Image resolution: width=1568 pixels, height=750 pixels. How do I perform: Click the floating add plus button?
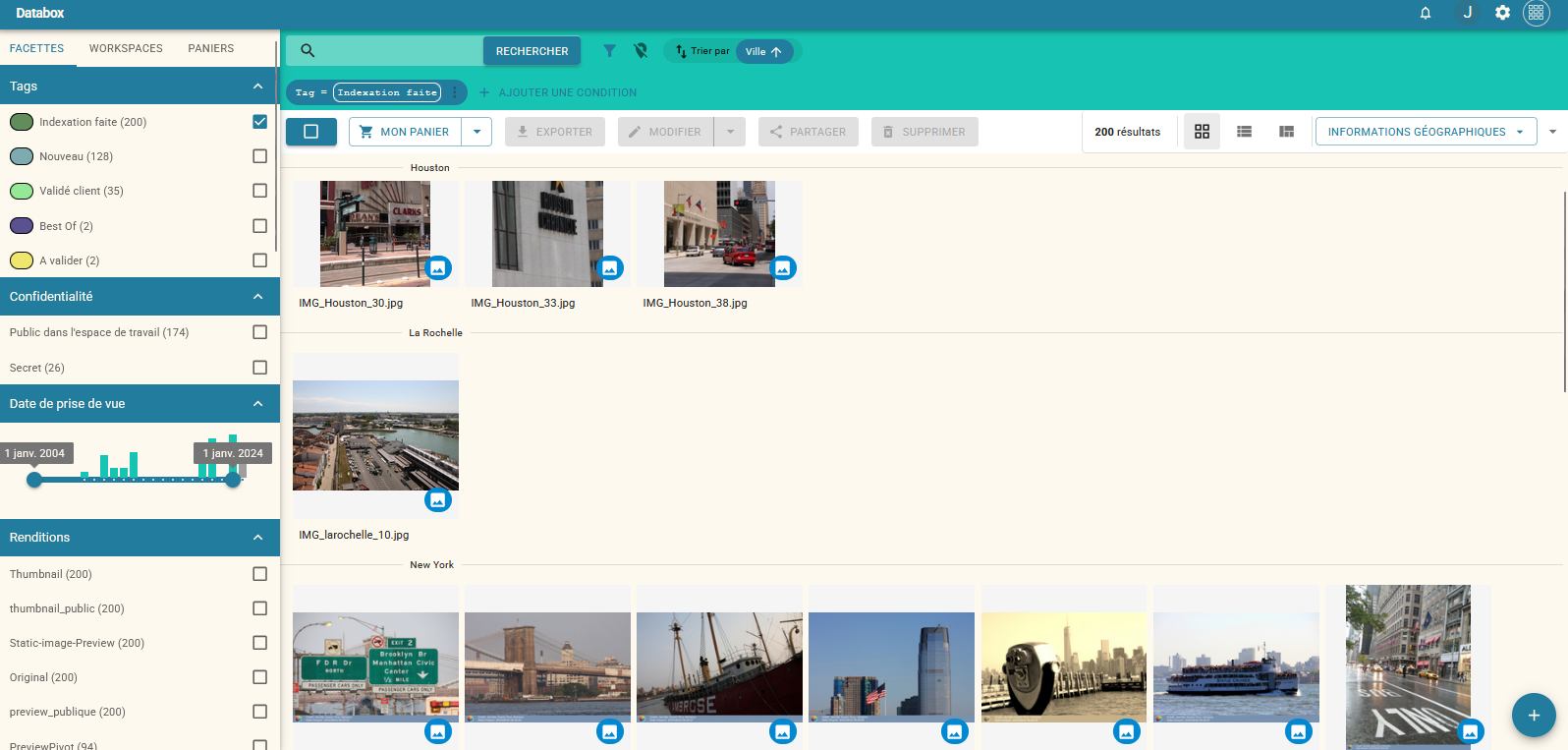[x=1534, y=716]
